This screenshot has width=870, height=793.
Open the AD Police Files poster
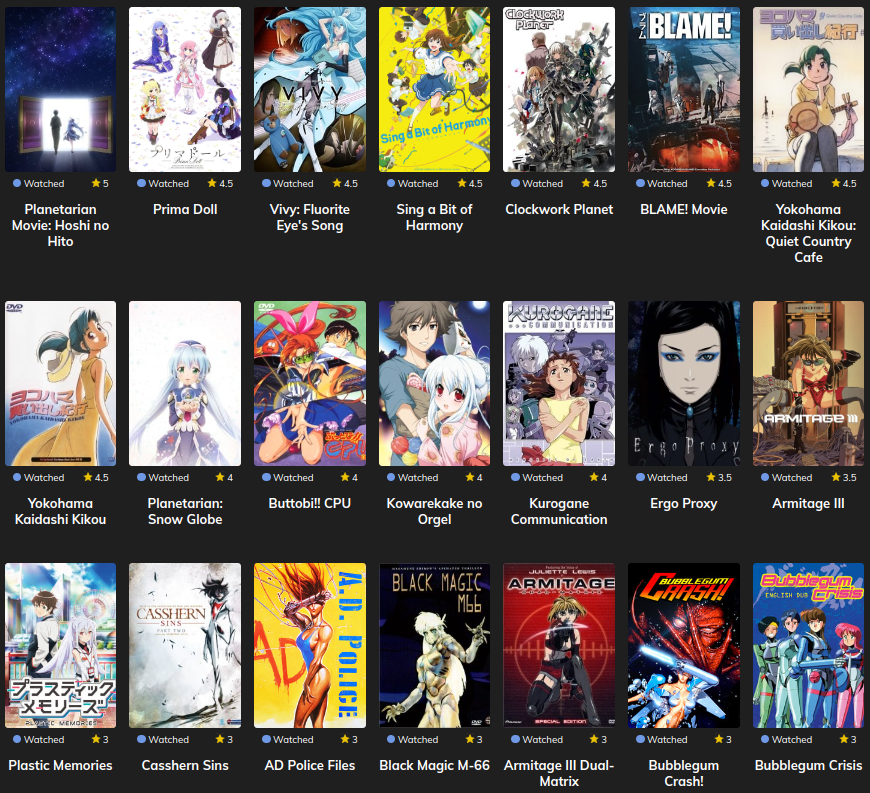(x=310, y=645)
